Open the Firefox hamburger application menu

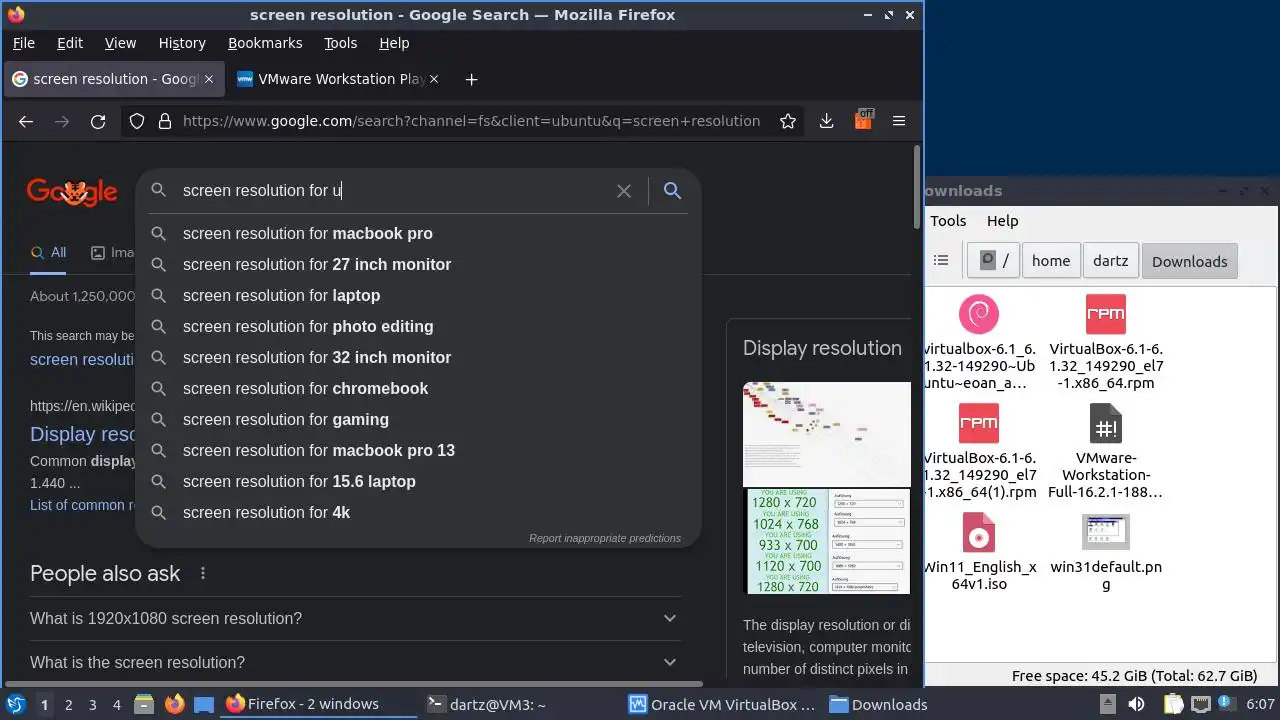(x=899, y=121)
